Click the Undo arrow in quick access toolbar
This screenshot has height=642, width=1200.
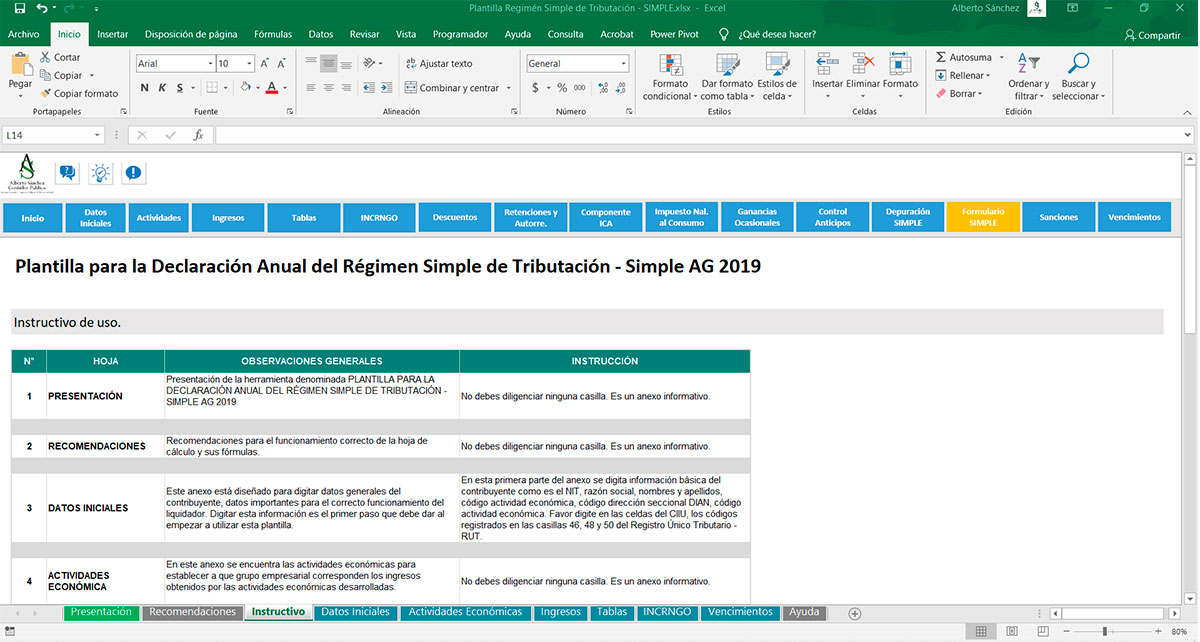tap(41, 8)
